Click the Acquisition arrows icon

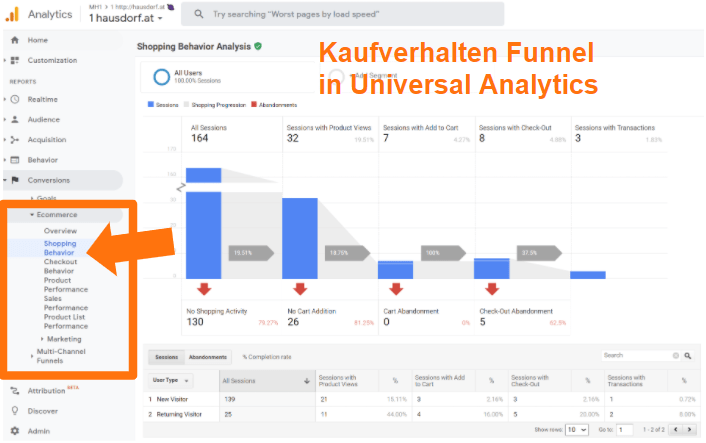coord(15,140)
